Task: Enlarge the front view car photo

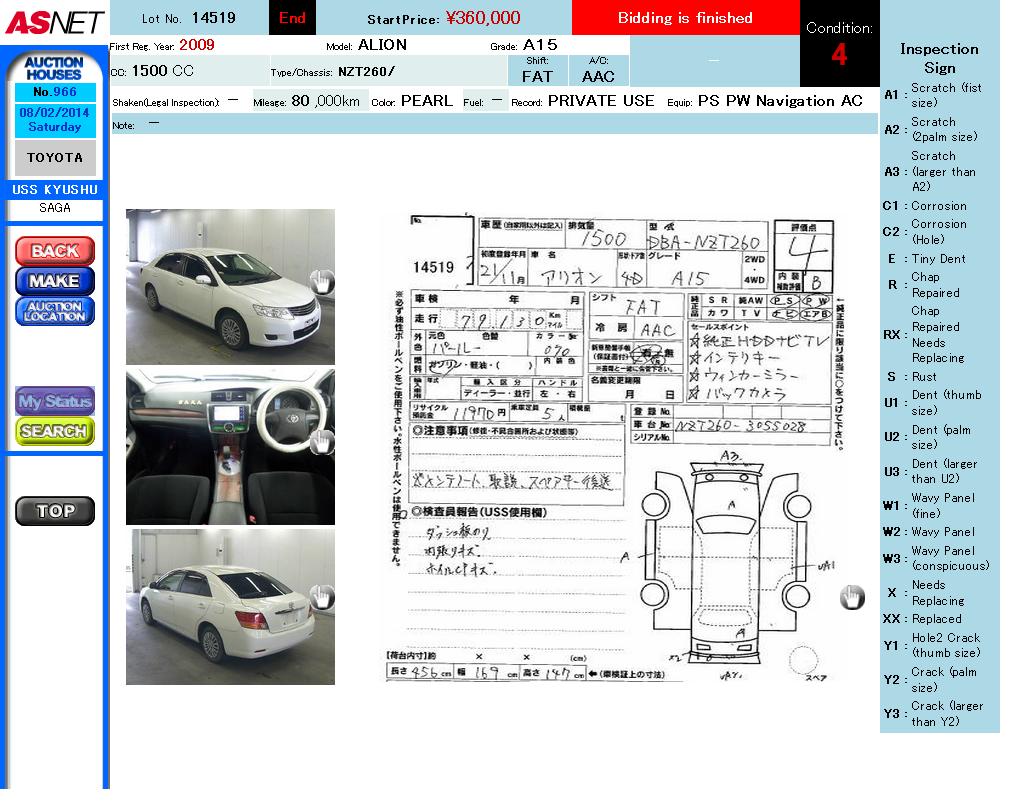Action: (x=230, y=286)
